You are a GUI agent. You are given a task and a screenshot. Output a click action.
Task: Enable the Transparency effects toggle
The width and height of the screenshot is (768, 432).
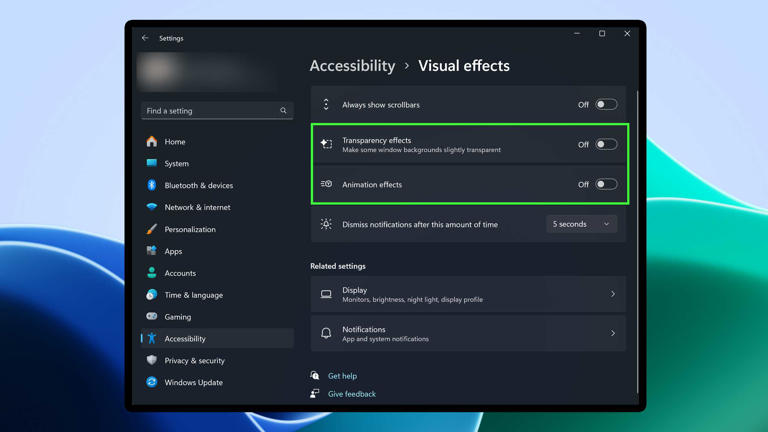pos(606,144)
